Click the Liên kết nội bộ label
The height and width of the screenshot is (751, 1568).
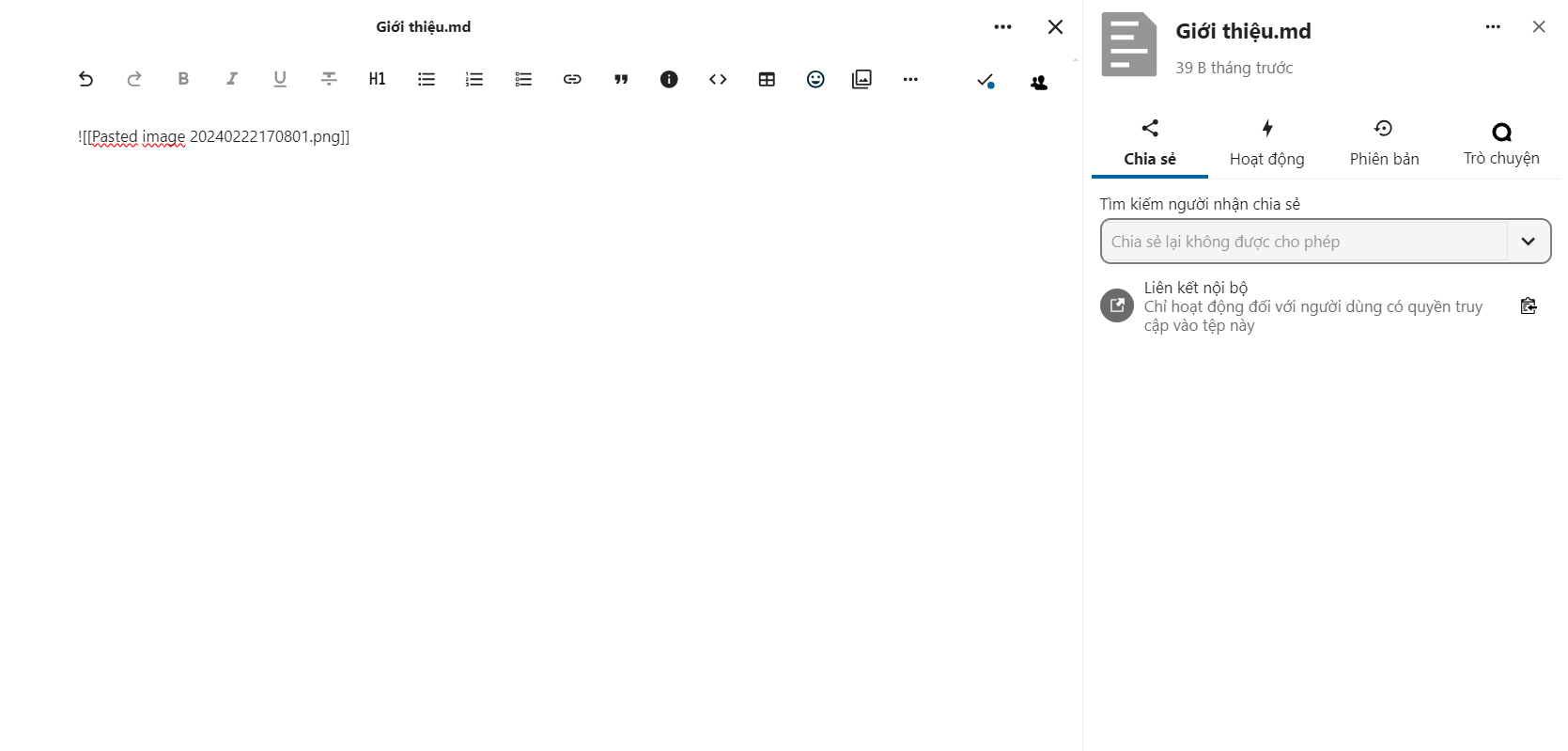[x=1196, y=288]
